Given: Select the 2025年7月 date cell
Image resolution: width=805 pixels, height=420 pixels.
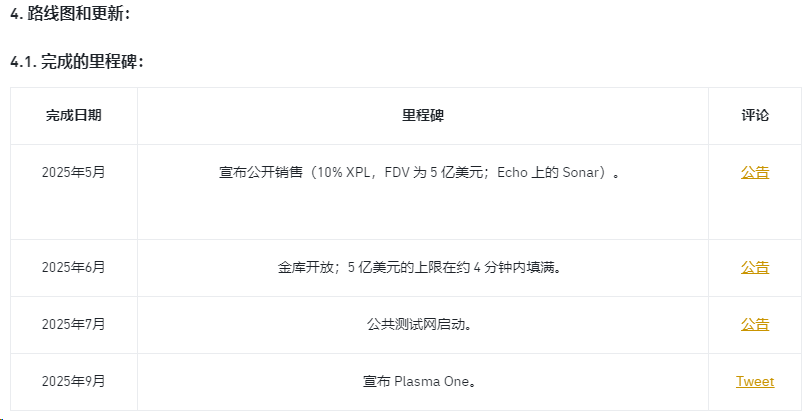Looking at the screenshot, I should click(x=73, y=324).
